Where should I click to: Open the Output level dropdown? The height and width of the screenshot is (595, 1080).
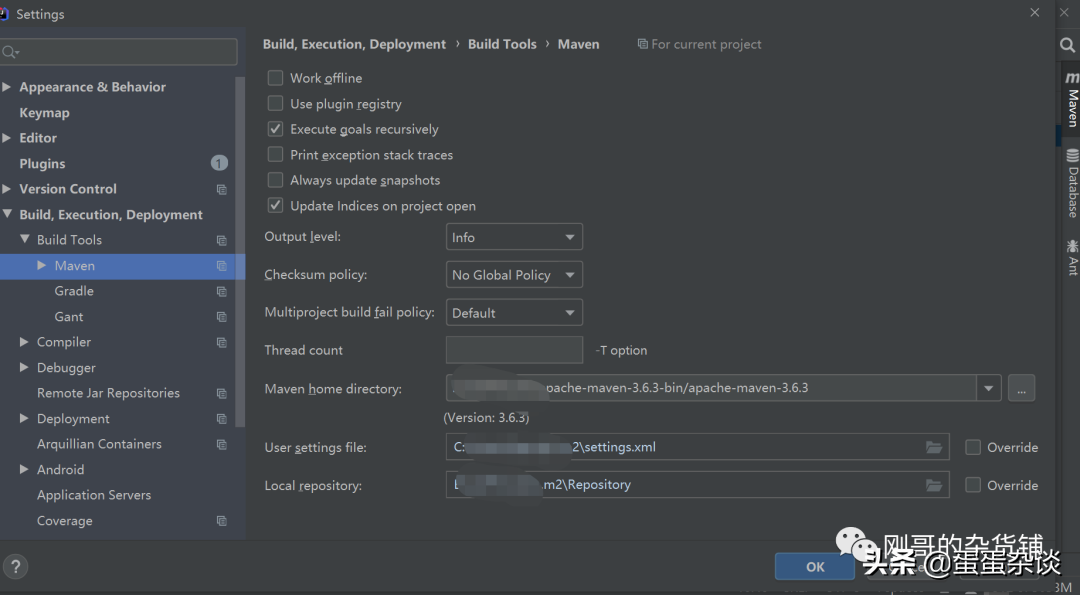(x=514, y=237)
